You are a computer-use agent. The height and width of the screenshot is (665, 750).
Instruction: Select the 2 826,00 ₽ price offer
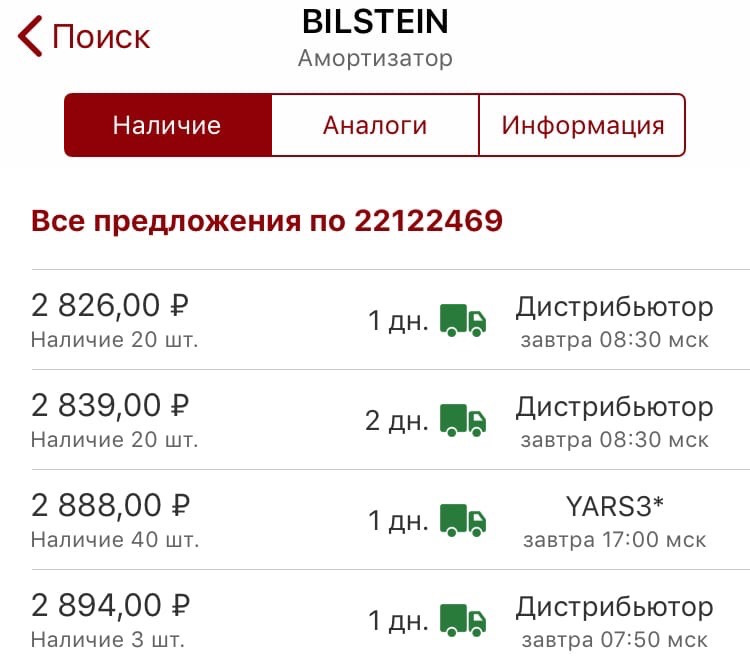[x=110, y=305]
